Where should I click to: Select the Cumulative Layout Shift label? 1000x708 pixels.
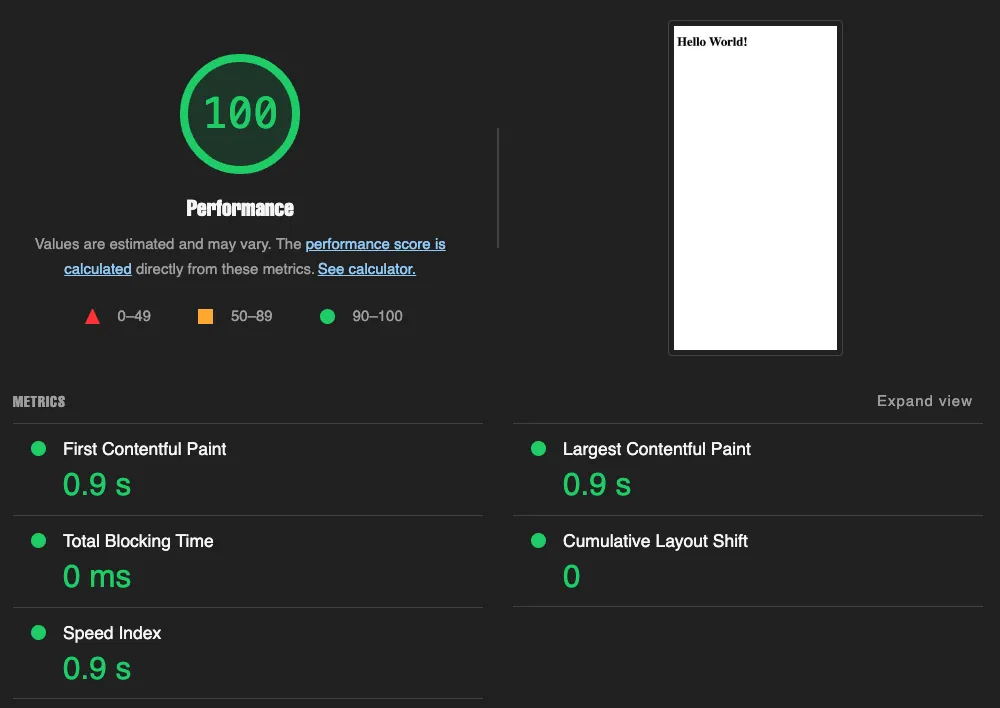(x=655, y=541)
